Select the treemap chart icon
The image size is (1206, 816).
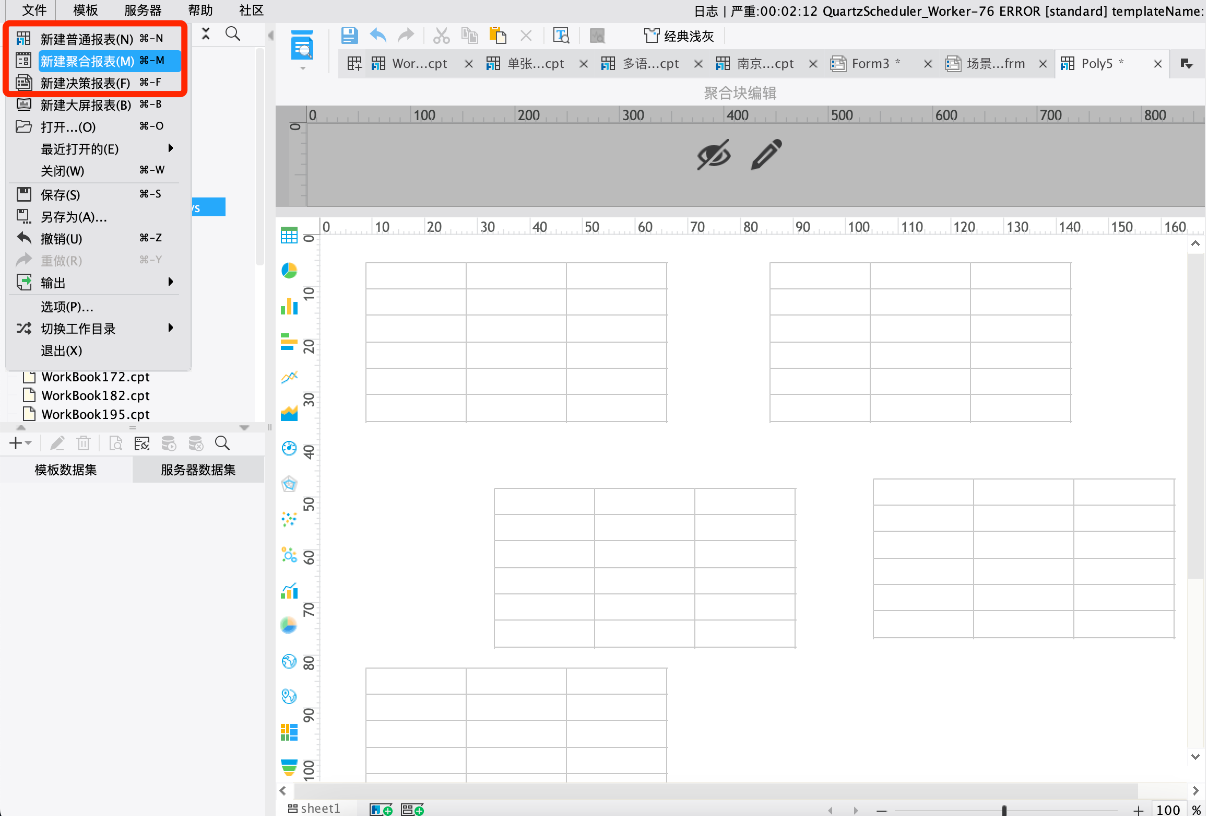click(x=289, y=732)
